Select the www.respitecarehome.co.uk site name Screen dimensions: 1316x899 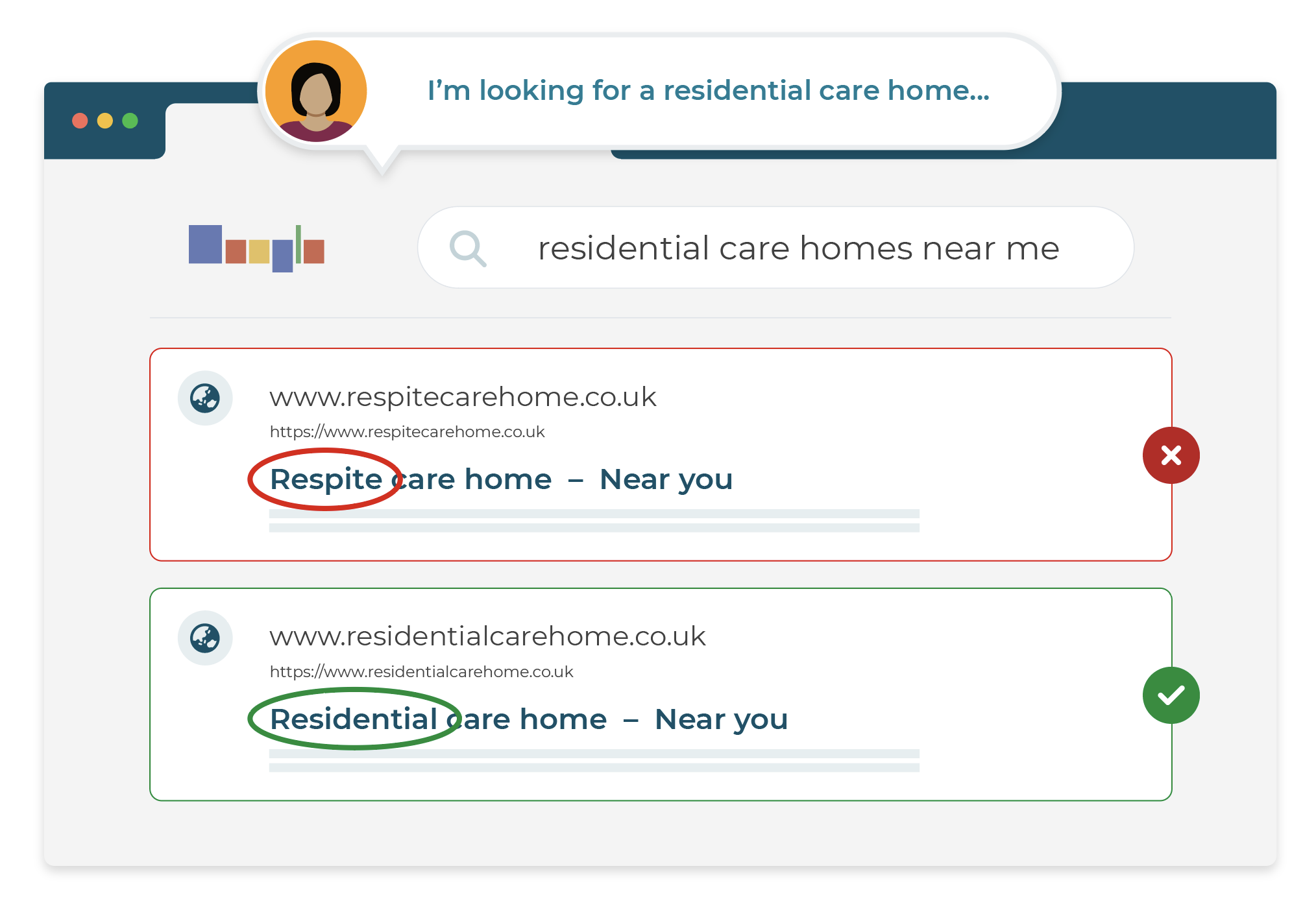(x=463, y=397)
